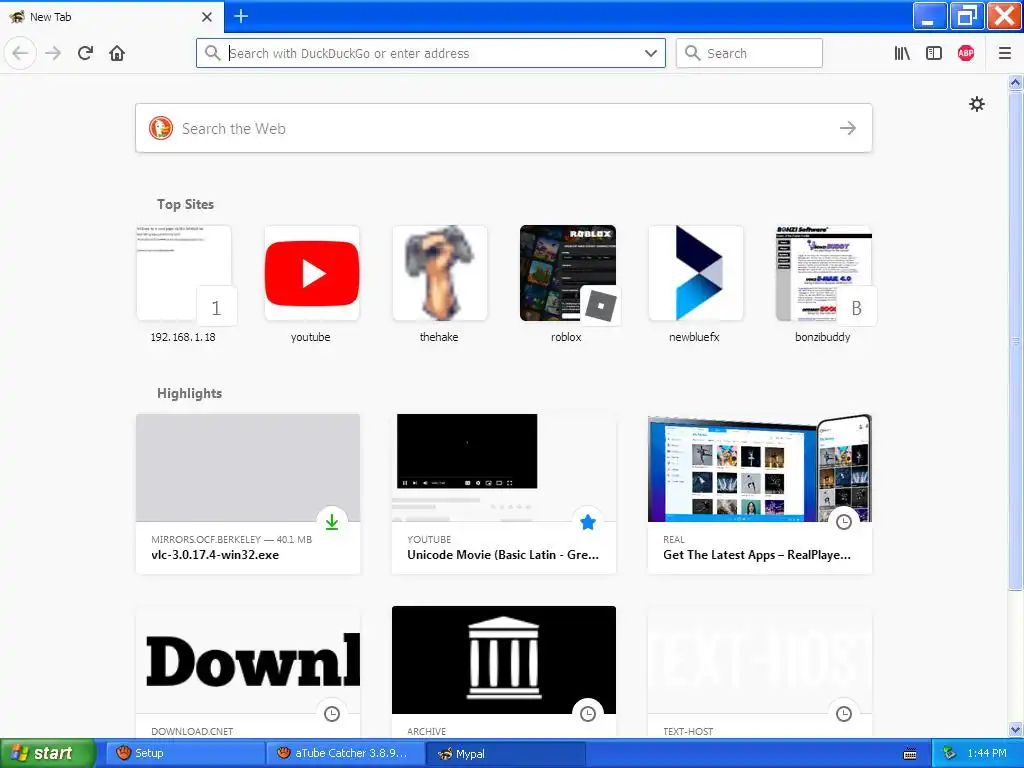Open a new tab with plus

tap(241, 16)
